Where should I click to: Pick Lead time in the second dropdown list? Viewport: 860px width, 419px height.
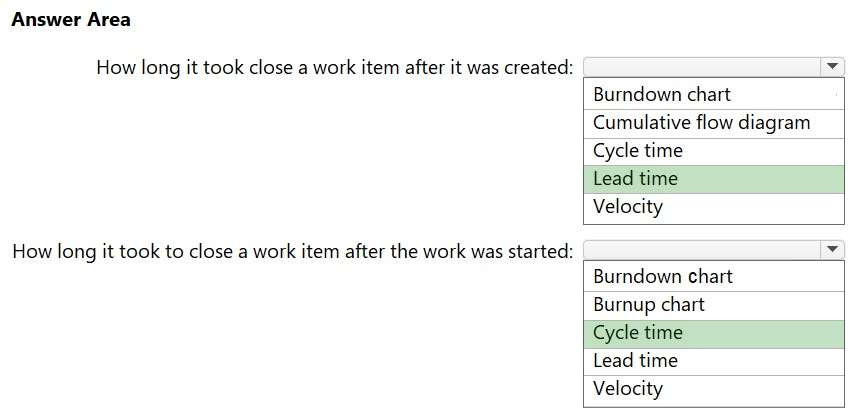pos(635,361)
